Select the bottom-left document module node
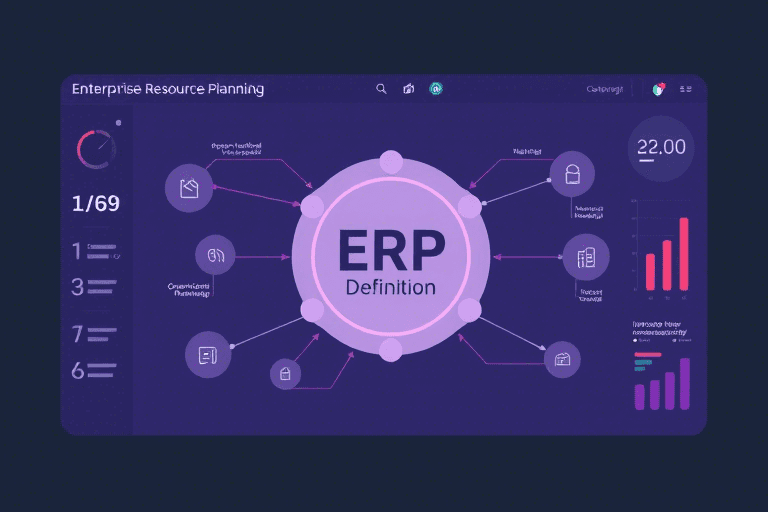This screenshot has height=512, width=768. (208, 354)
